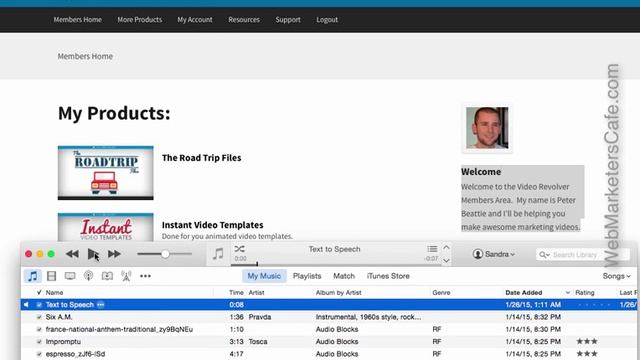Click the Search Library field
The height and width of the screenshot is (360, 640).
(x=583, y=255)
